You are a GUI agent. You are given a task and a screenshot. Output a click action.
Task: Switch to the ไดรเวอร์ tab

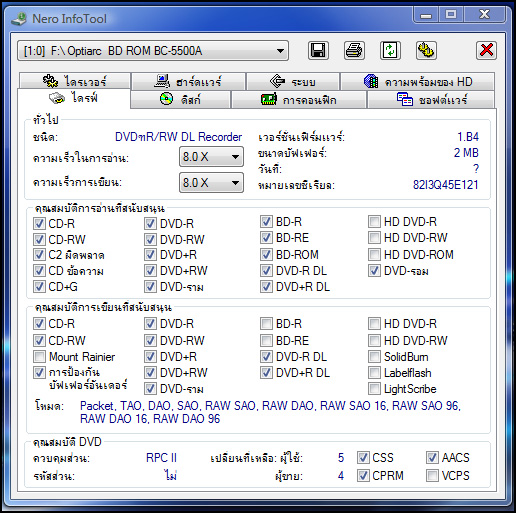(x=75, y=81)
